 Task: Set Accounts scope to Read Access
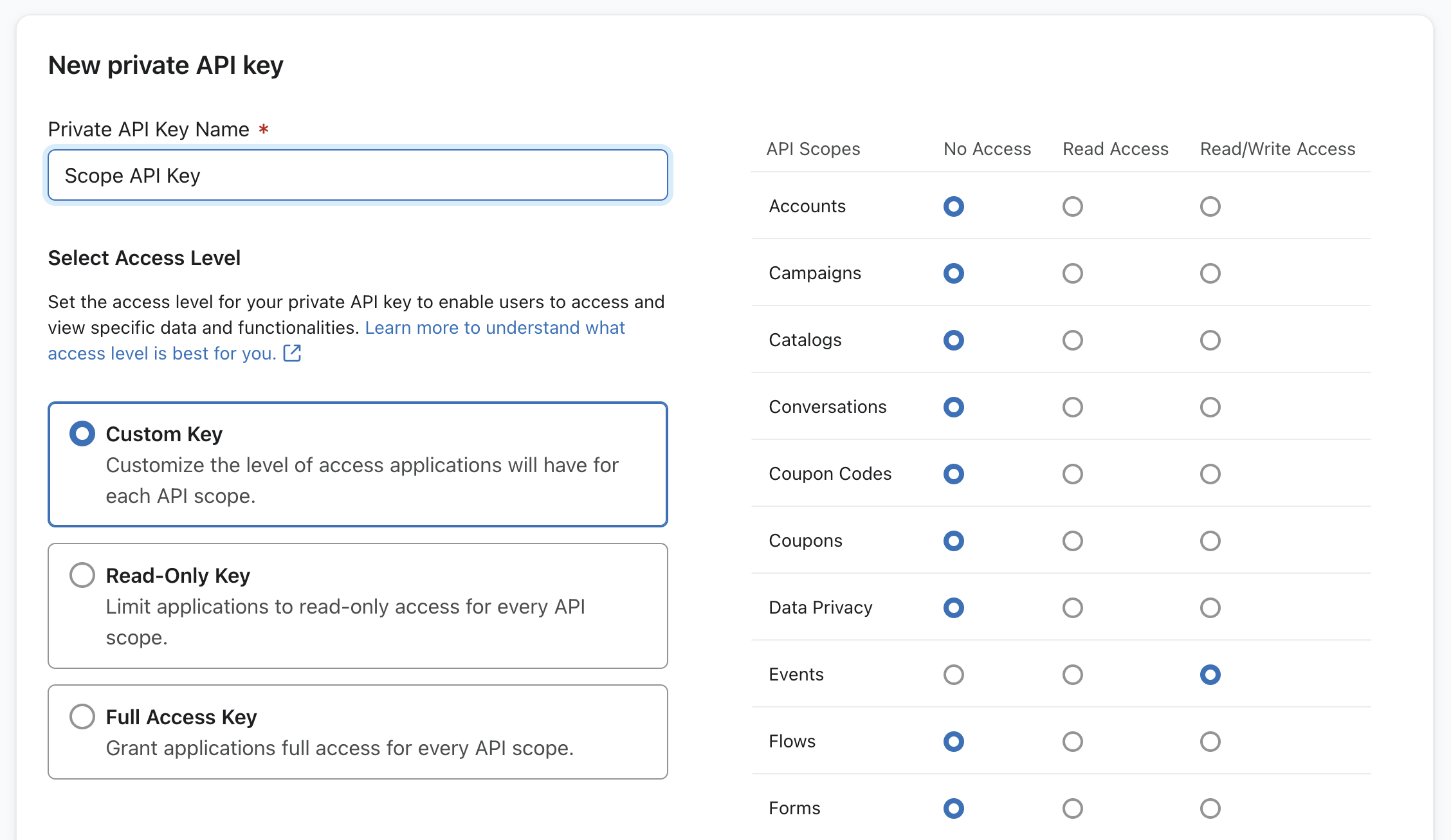tap(1072, 206)
